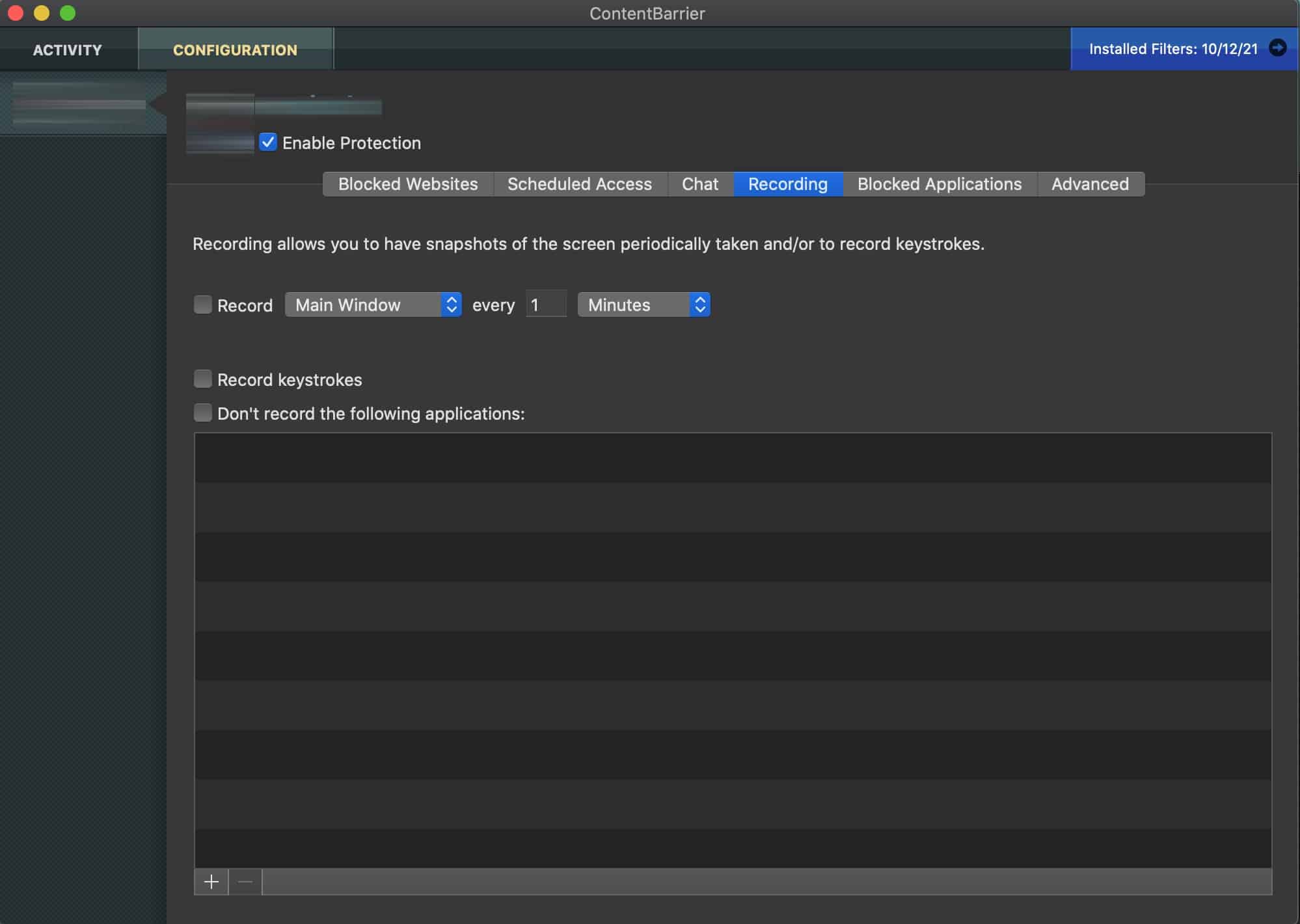Switch to the ACTIVITY tab
This screenshot has width=1300, height=924.
68,49
